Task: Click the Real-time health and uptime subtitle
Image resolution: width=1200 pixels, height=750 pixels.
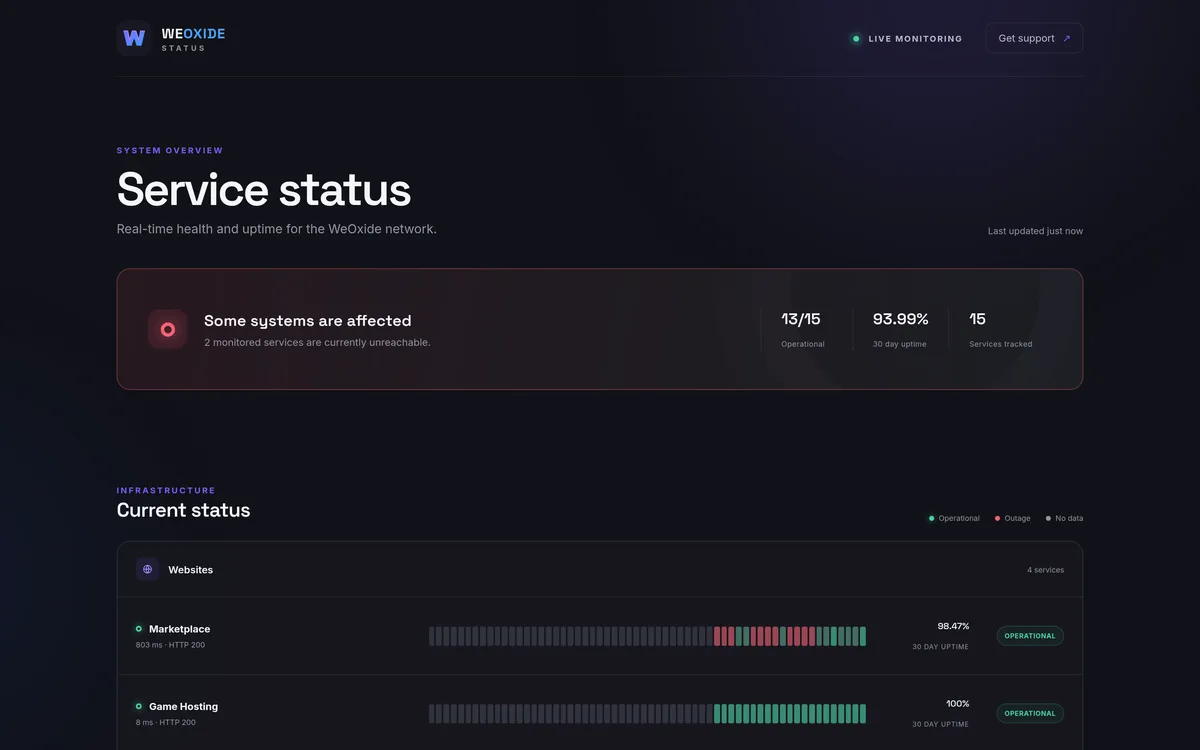Action: click(x=277, y=229)
